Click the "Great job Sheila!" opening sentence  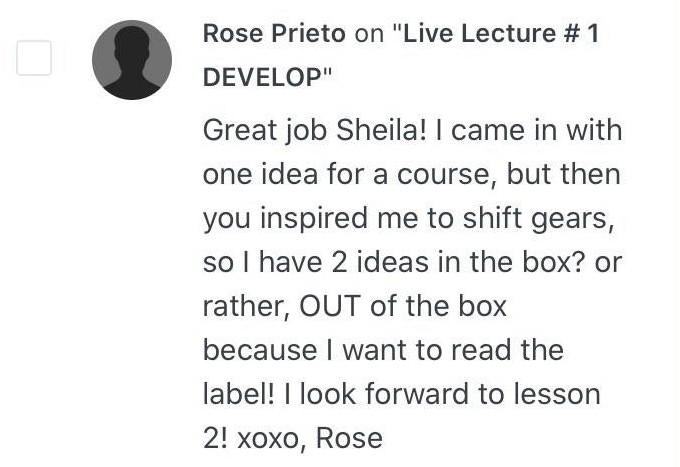pyautogui.click(x=315, y=131)
